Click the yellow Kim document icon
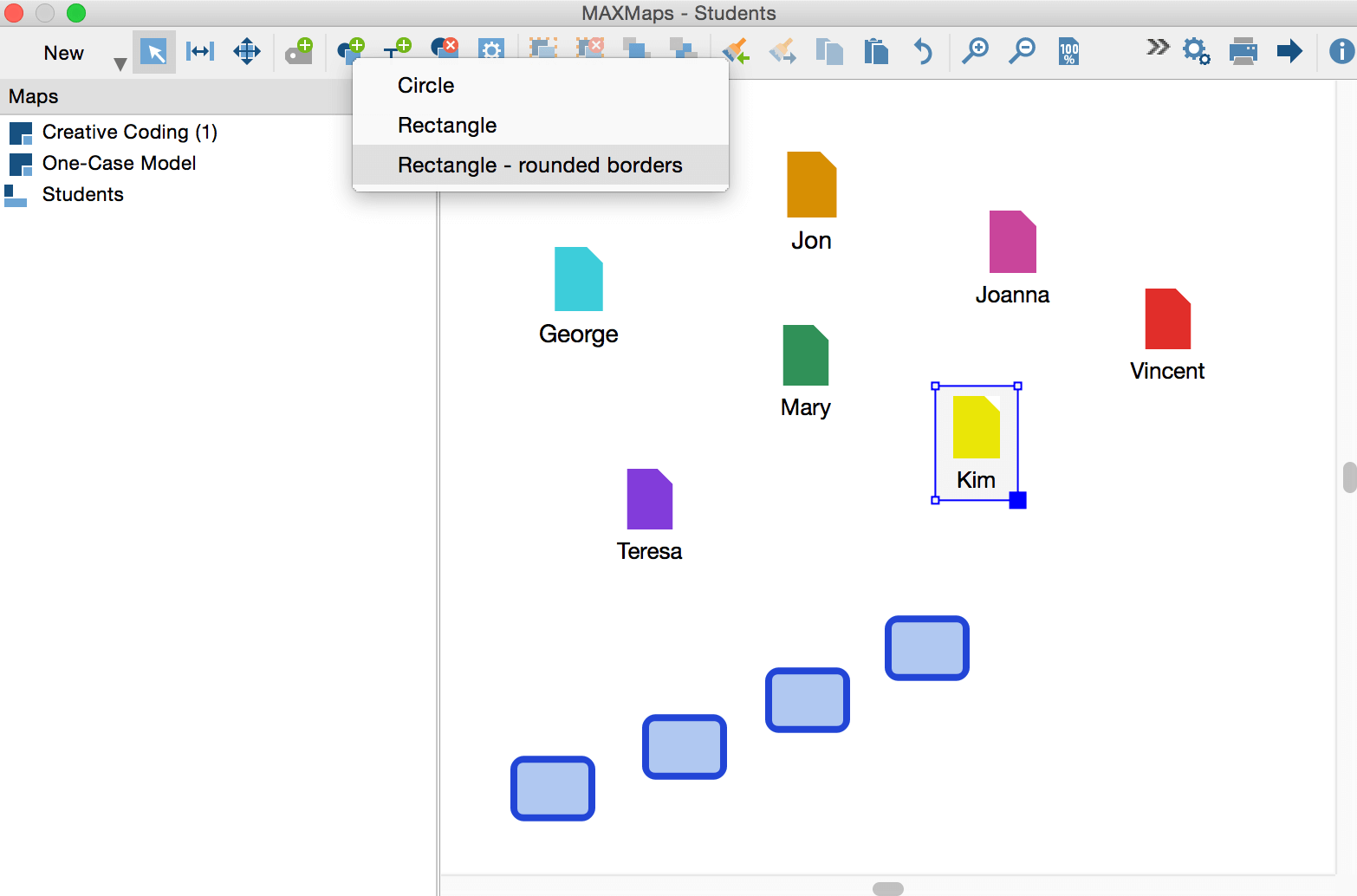1357x896 pixels. (977, 427)
